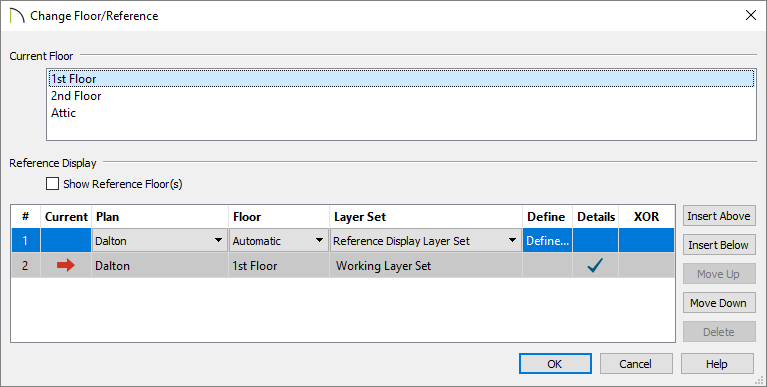Open the Plan dropdown showing Dalton
The height and width of the screenshot is (387, 767).
coord(159,241)
